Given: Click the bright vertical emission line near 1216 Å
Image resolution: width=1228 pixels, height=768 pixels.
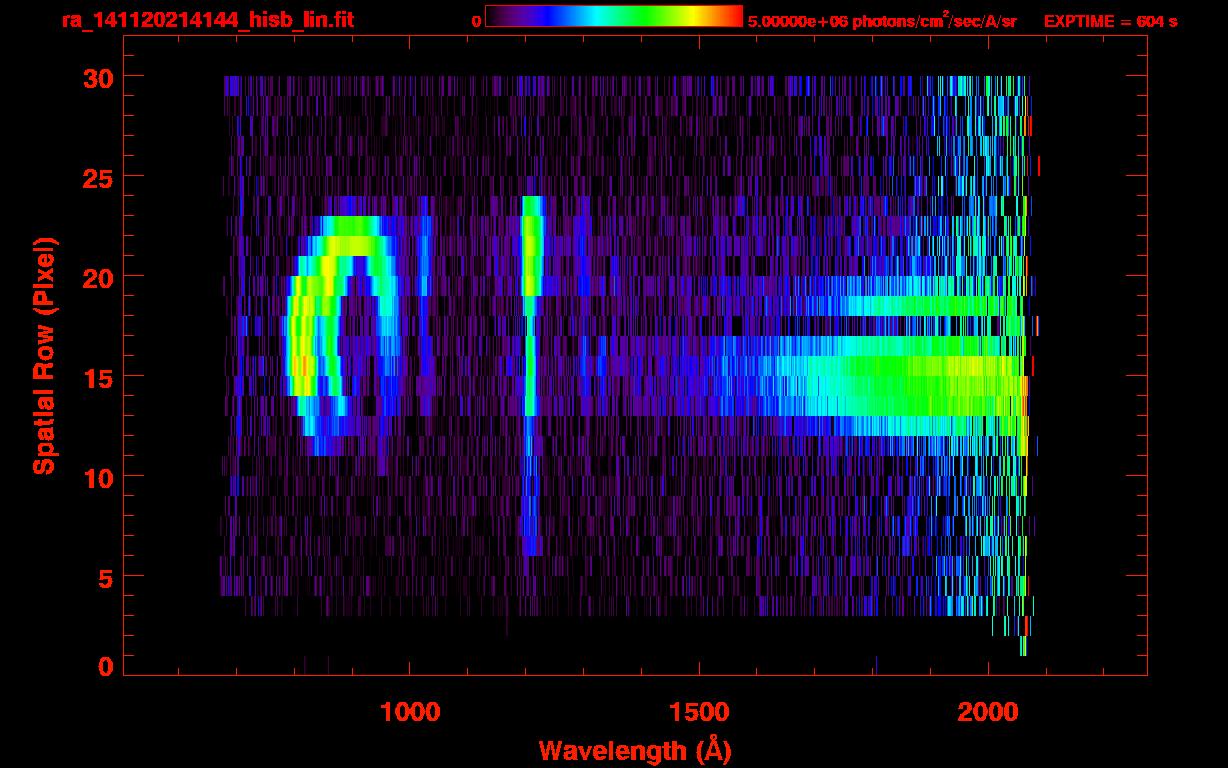Looking at the screenshot, I should coord(531,375).
